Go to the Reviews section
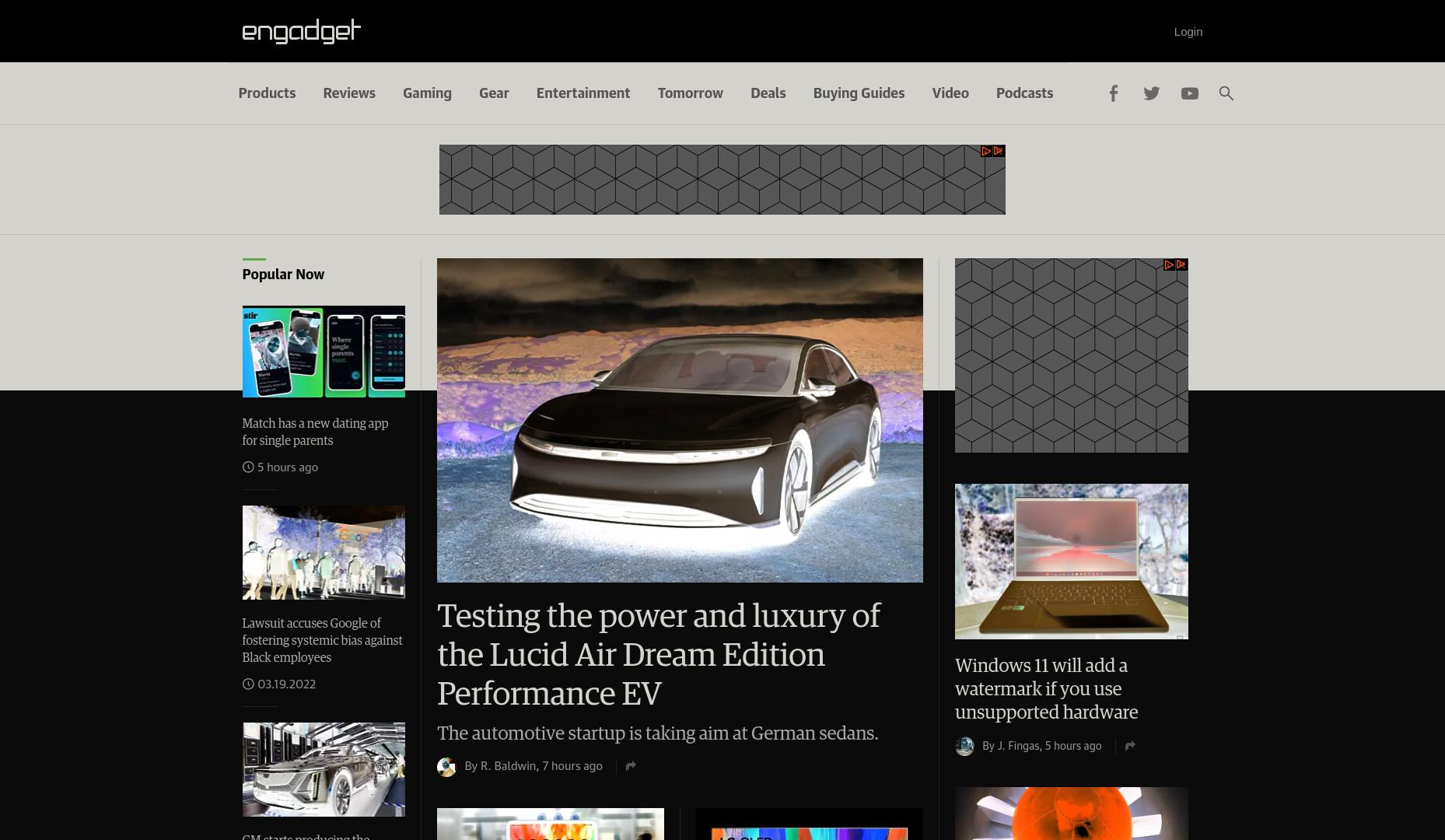The height and width of the screenshot is (840, 1445). 349,93
